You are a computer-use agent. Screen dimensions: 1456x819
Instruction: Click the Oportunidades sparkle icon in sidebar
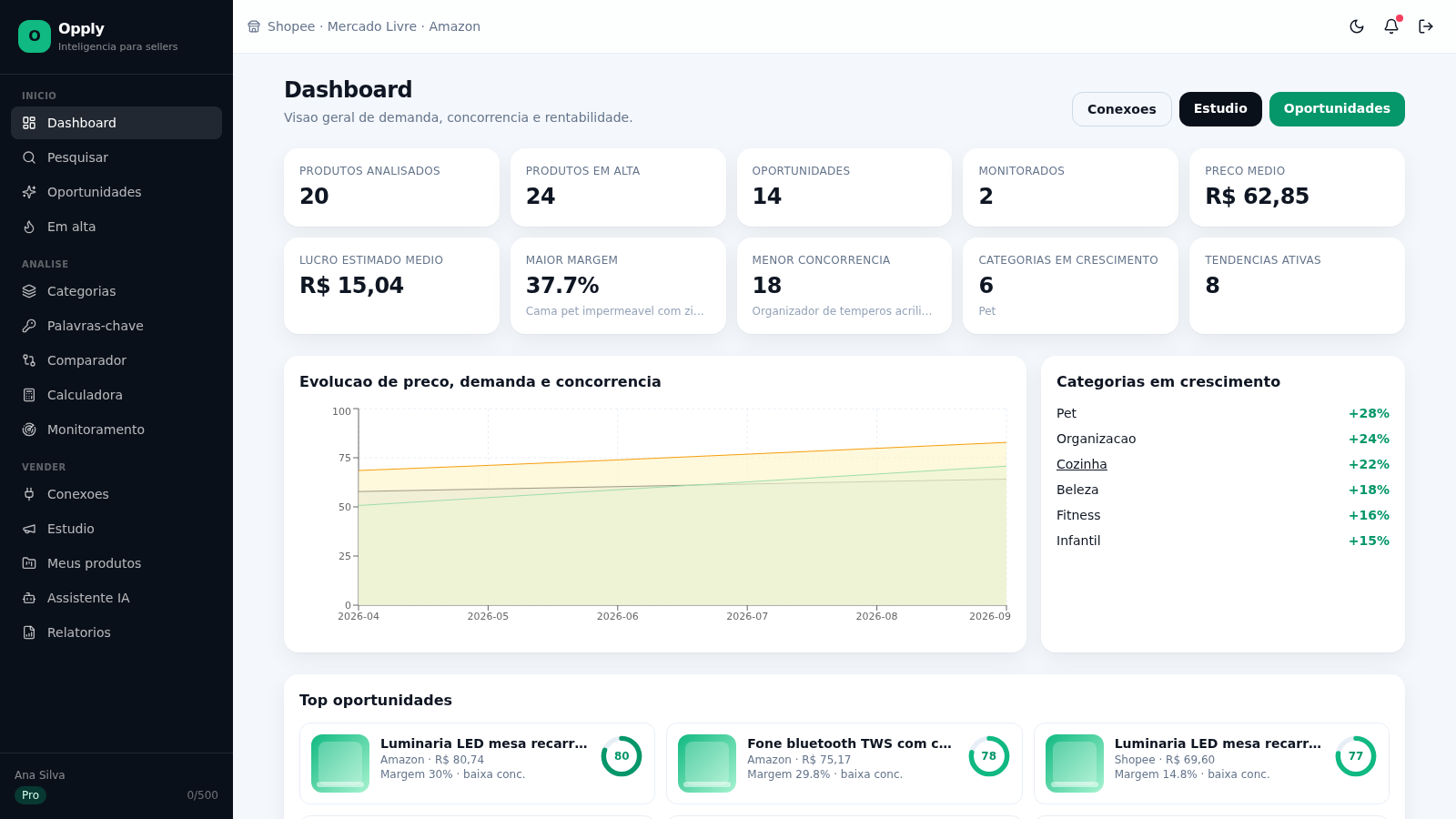(x=29, y=192)
